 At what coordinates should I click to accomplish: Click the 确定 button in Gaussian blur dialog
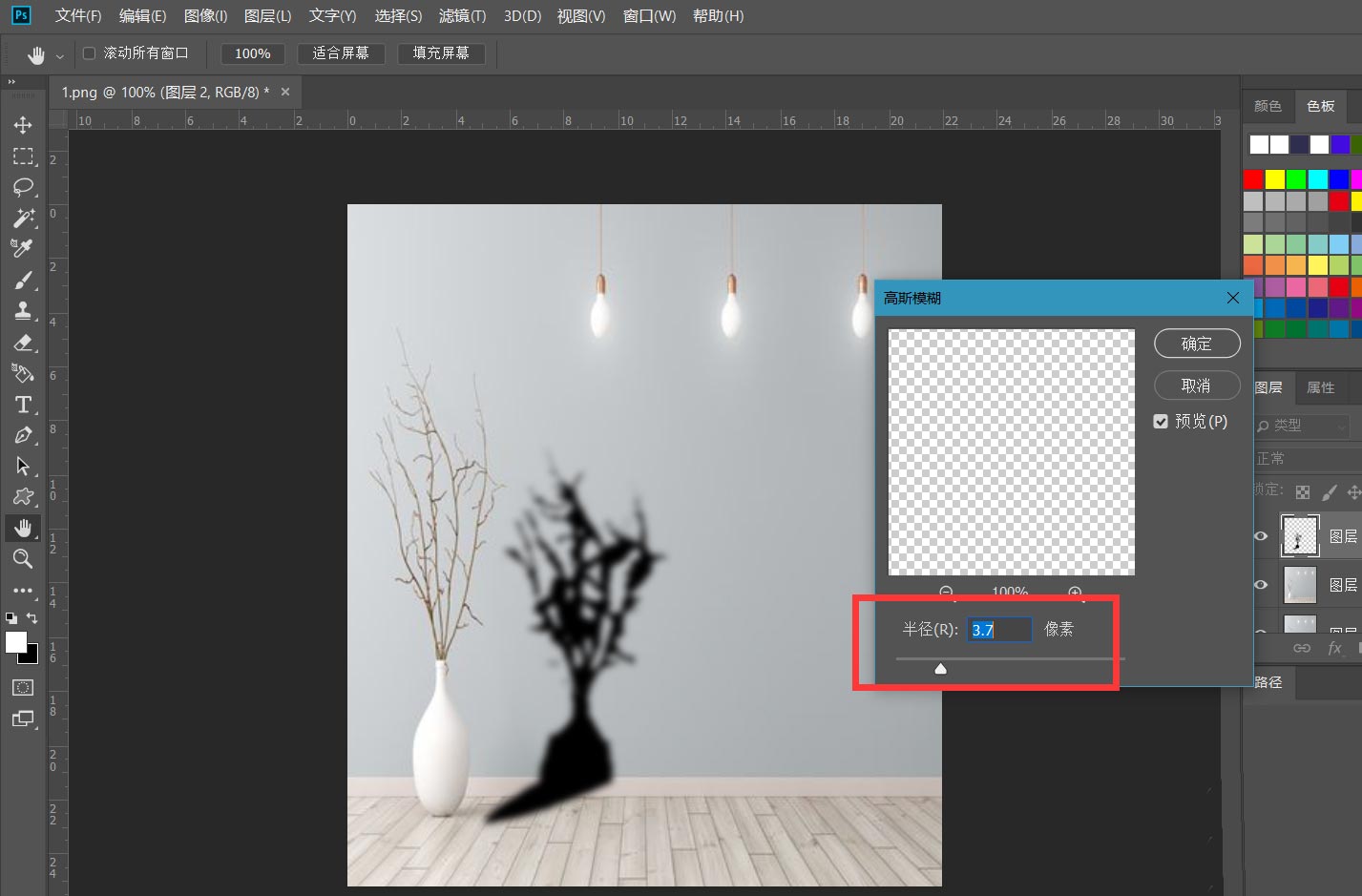click(x=1197, y=344)
